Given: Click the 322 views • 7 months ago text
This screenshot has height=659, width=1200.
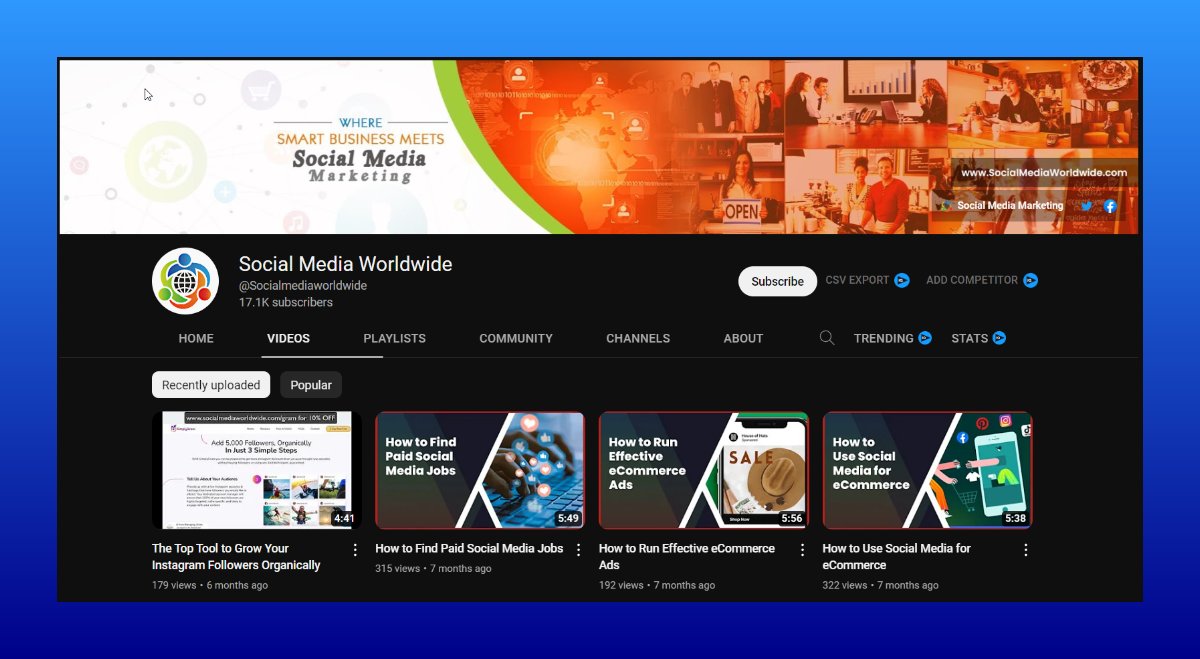Looking at the screenshot, I should pyautogui.click(x=881, y=585).
